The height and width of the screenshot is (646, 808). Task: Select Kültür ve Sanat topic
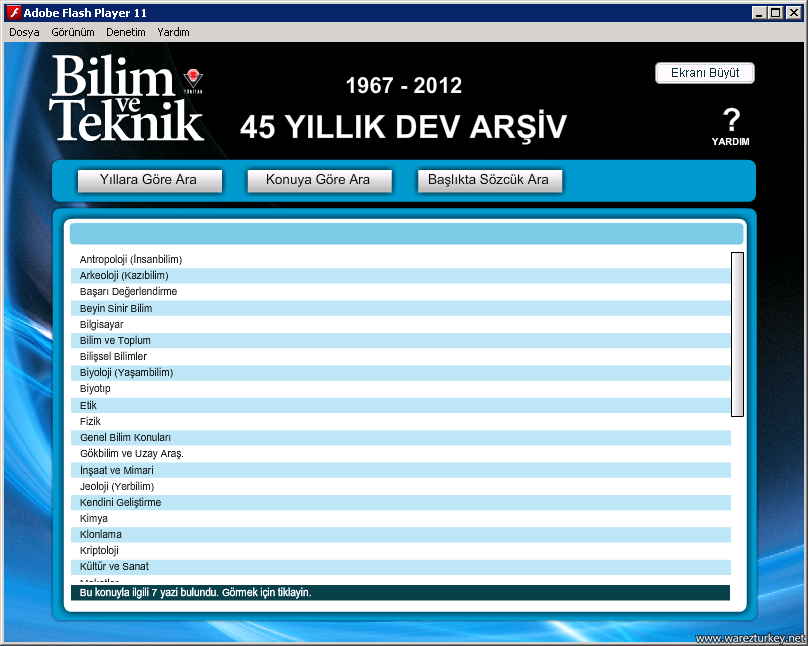tap(401, 567)
